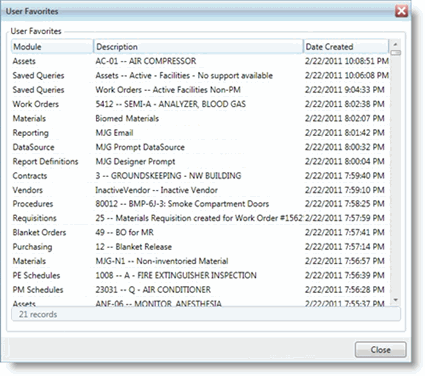Click the scrollbar down arrow

tap(395, 300)
